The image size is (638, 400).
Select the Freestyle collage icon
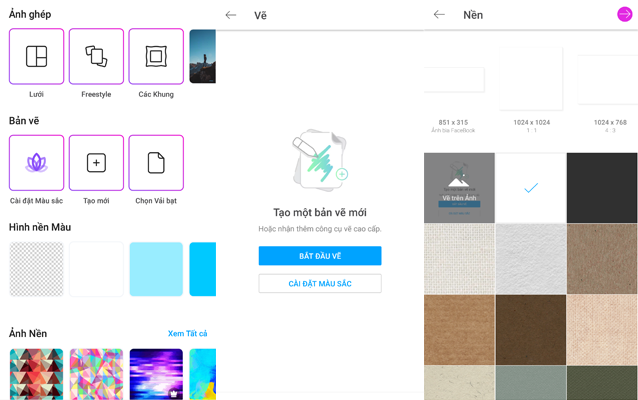(96, 56)
